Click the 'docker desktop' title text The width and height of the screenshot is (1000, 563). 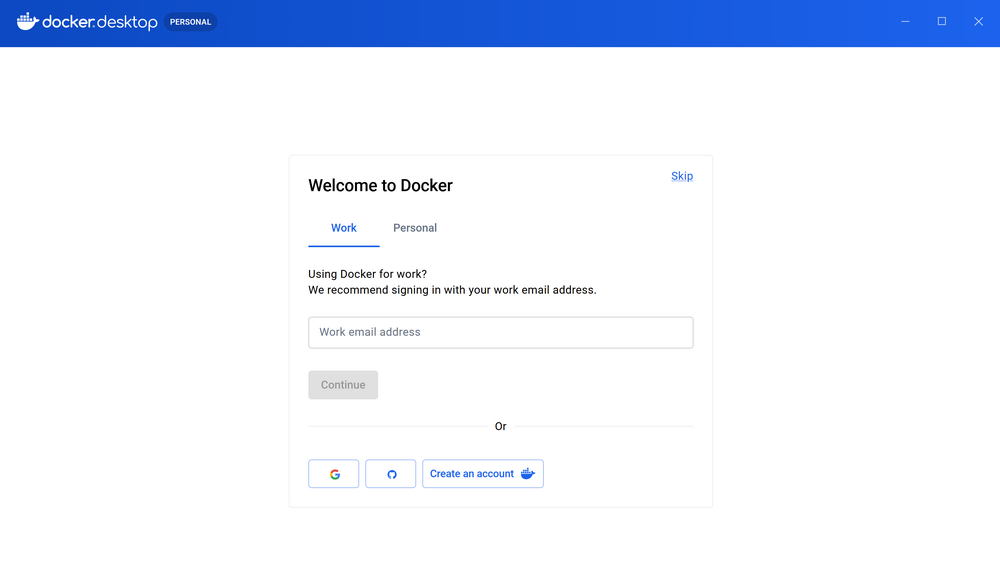tap(100, 22)
